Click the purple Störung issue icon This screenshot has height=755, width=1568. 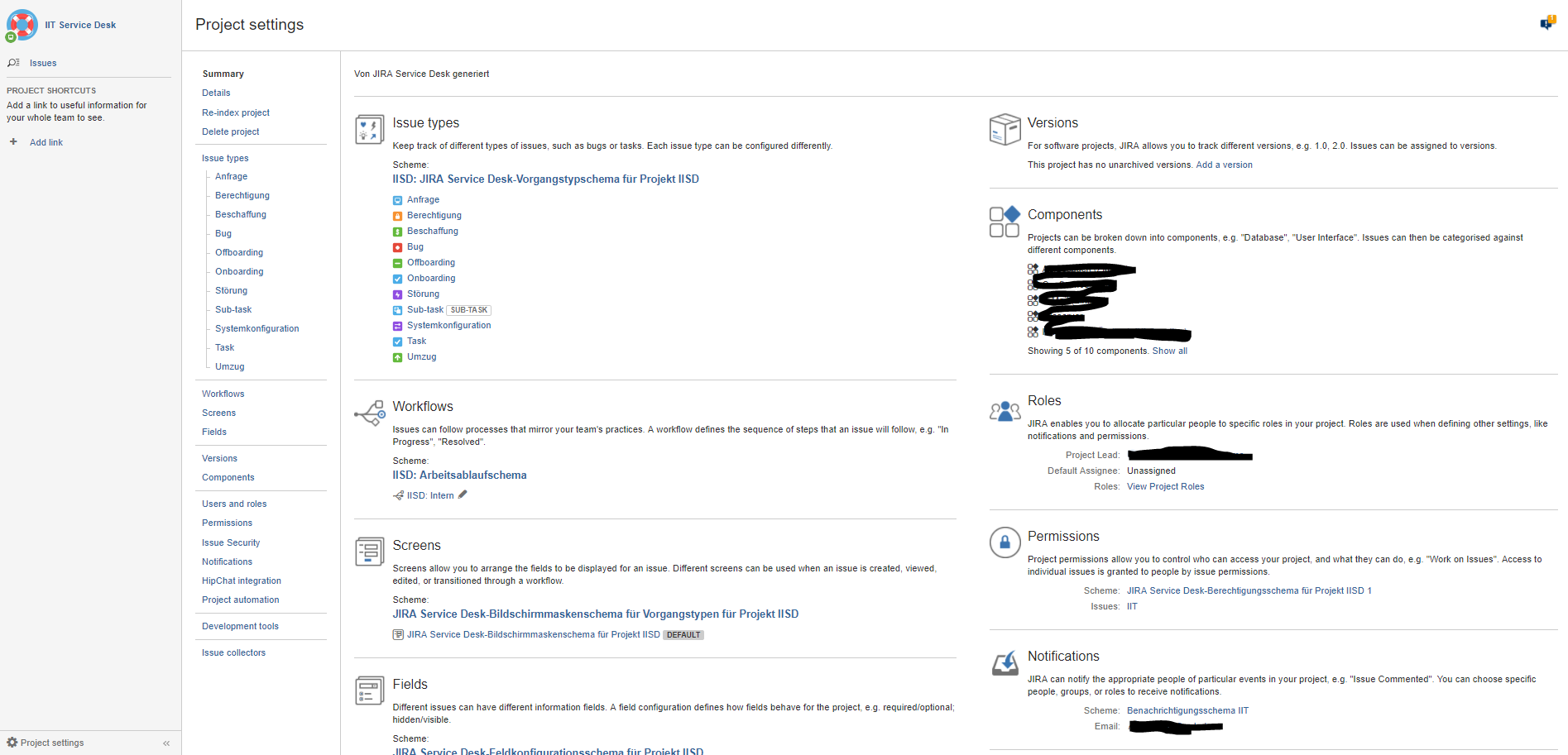pyautogui.click(x=397, y=294)
